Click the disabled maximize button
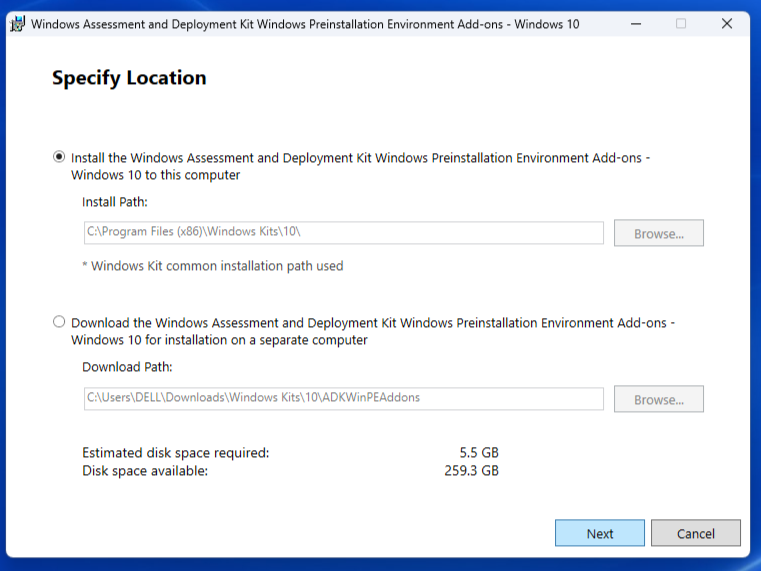 681,24
